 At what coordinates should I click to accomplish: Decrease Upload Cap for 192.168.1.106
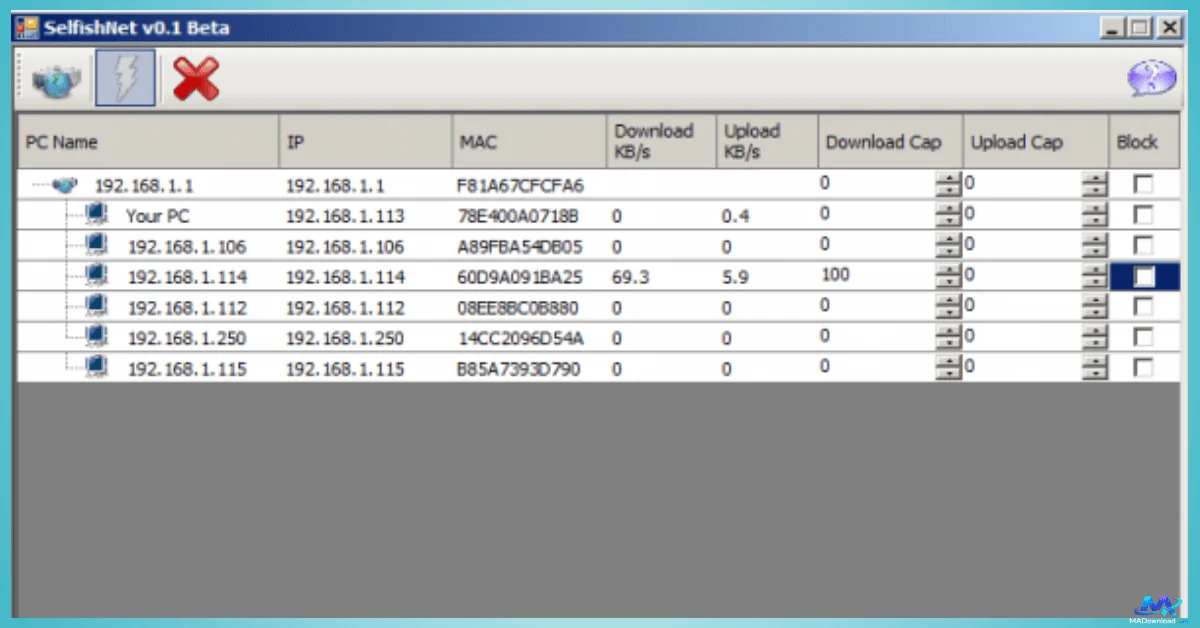1097,252
